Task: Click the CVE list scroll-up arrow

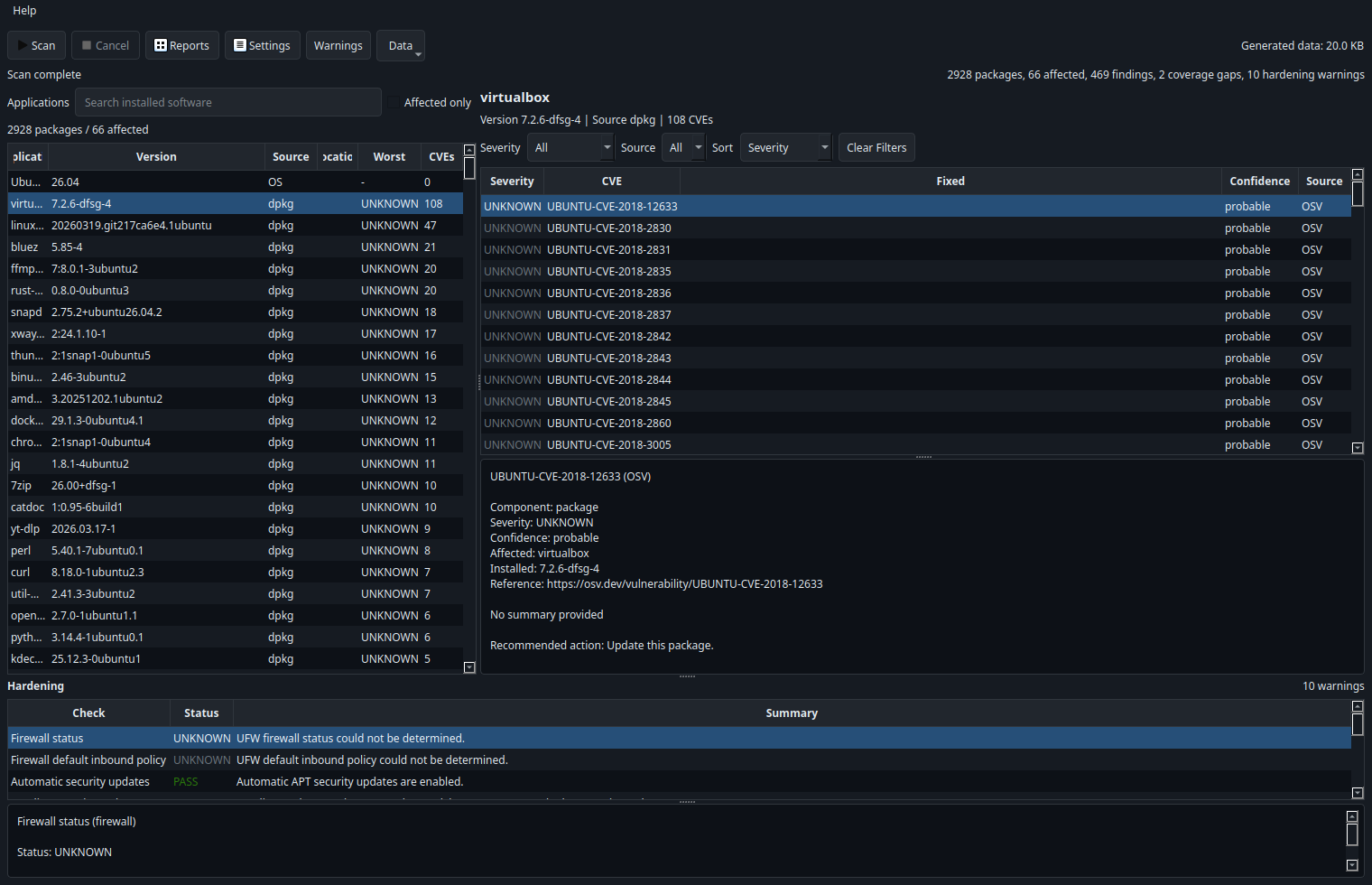Action: 1358,174
